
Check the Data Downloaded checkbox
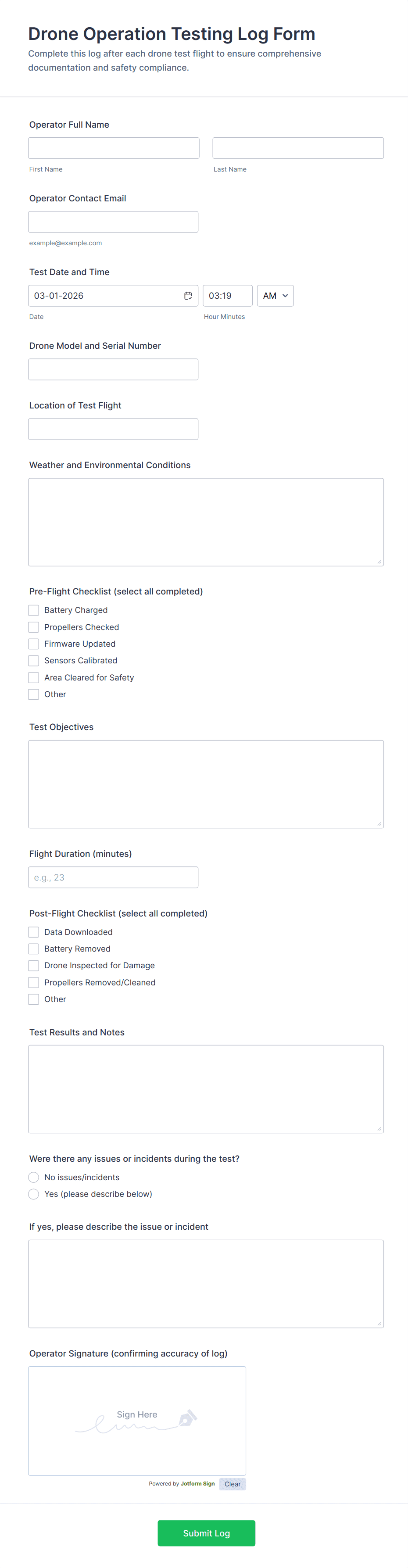point(34,932)
